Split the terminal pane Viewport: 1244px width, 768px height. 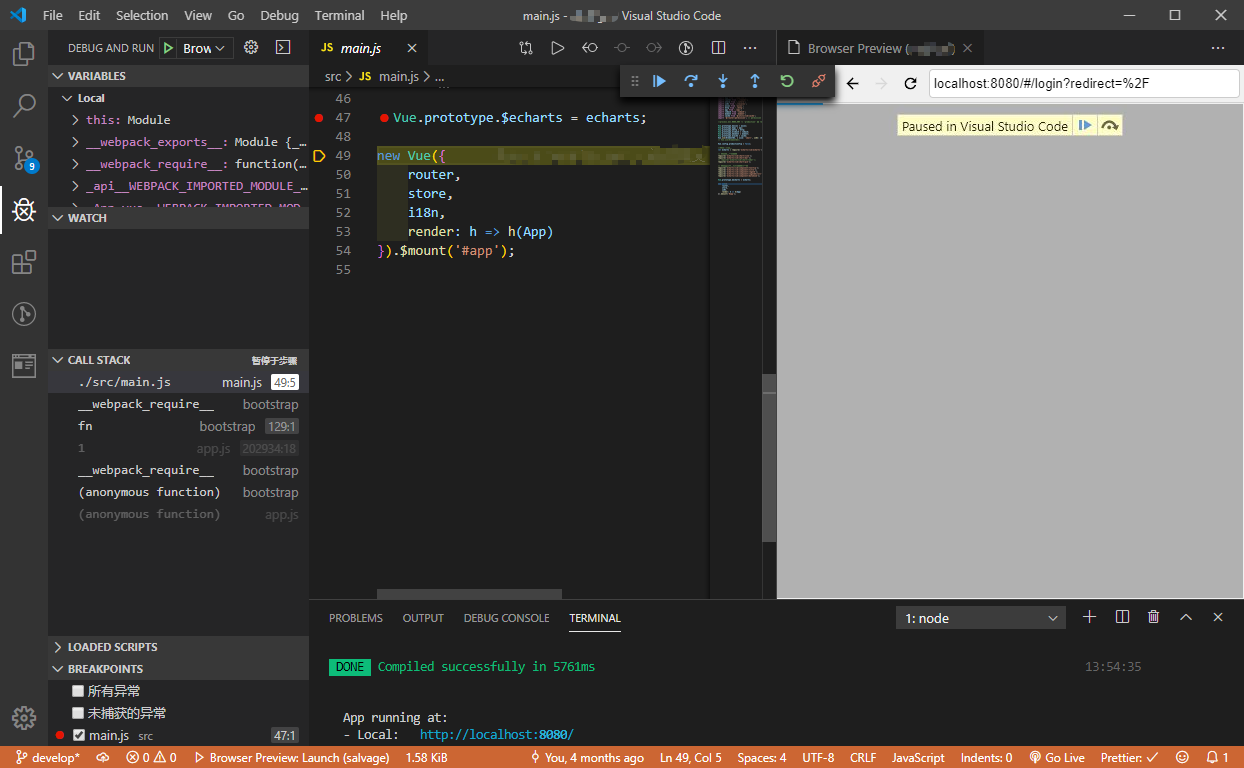(x=1122, y=617)
